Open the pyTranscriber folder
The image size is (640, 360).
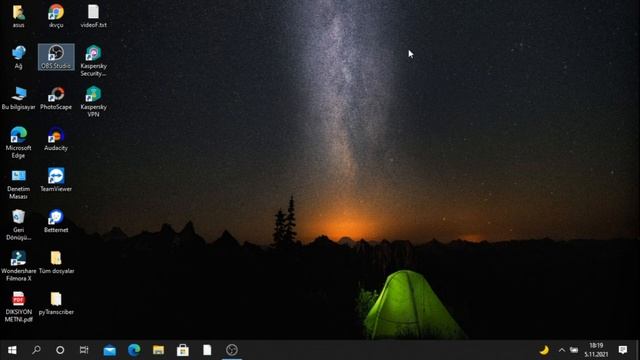click(x=56, y=303)
